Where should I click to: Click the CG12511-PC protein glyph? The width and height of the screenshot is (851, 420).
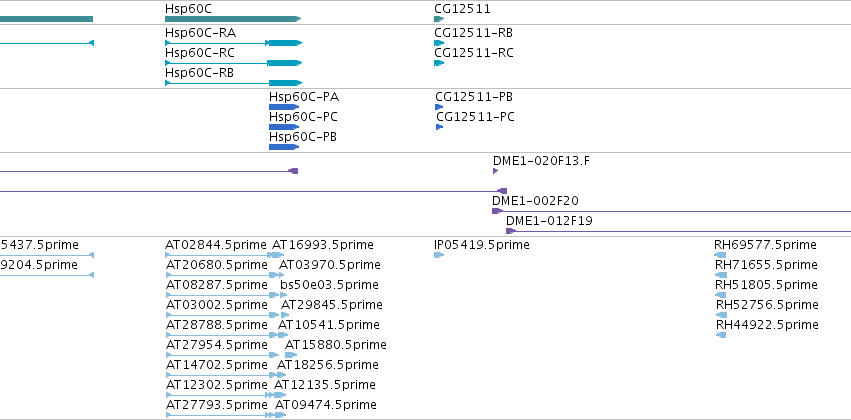(x=440, y=127)
